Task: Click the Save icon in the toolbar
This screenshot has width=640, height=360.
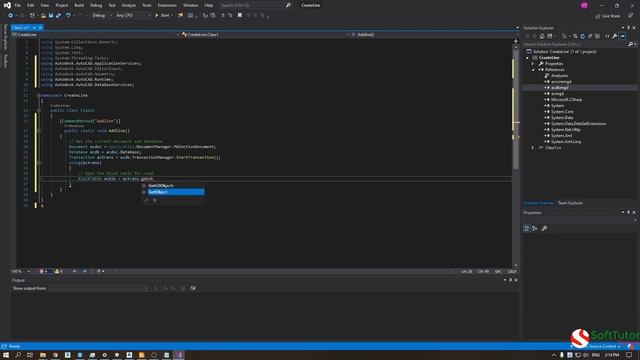Action: [51, 16]
